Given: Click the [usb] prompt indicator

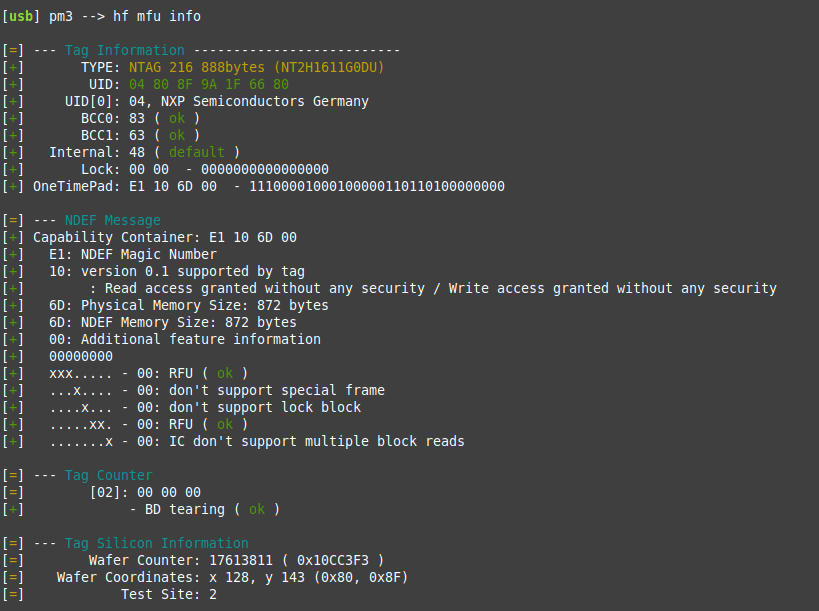Looking at the screenshot, I should tap(24, 16).
